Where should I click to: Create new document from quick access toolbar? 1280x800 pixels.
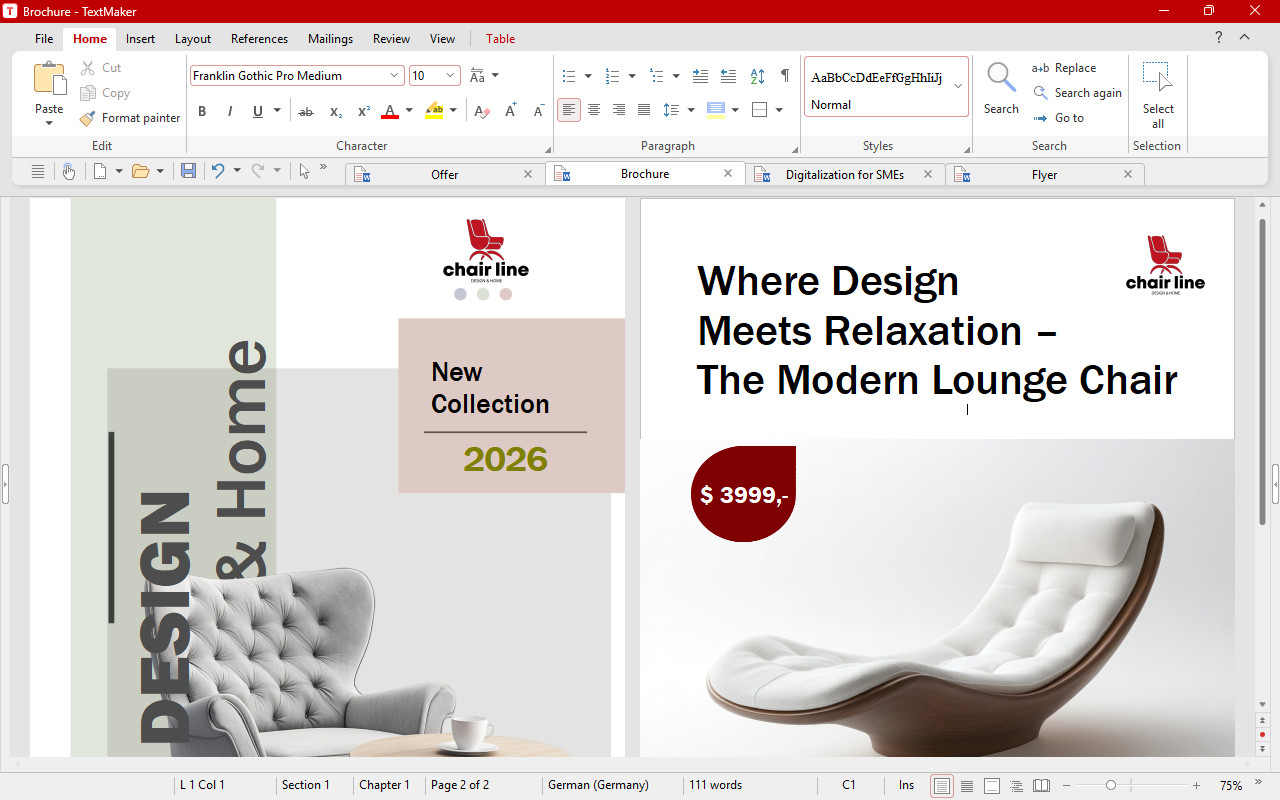pyautogui.click(x=100, y=171)
